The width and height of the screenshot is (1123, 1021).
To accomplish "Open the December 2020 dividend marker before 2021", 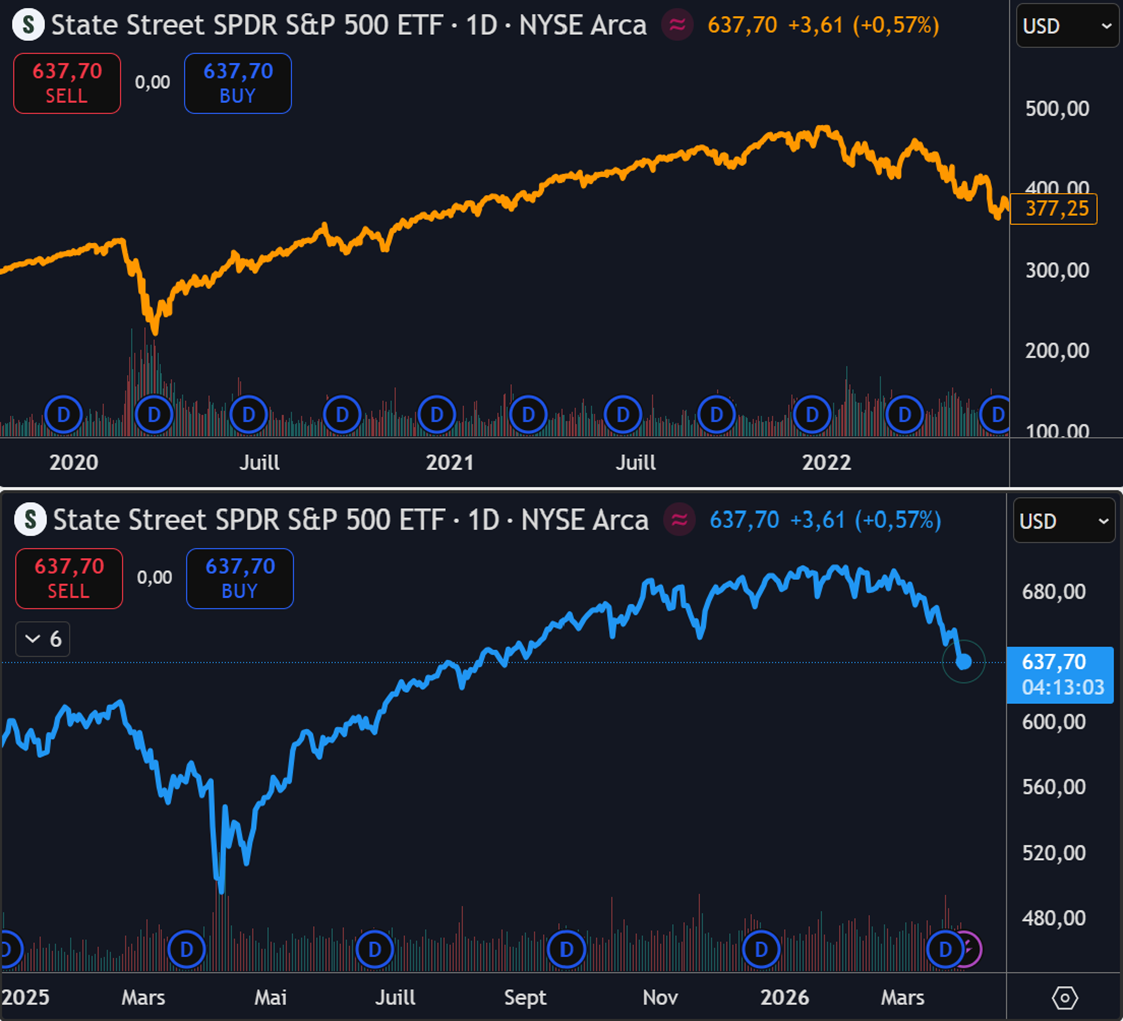I will click(x=437, y=415).
